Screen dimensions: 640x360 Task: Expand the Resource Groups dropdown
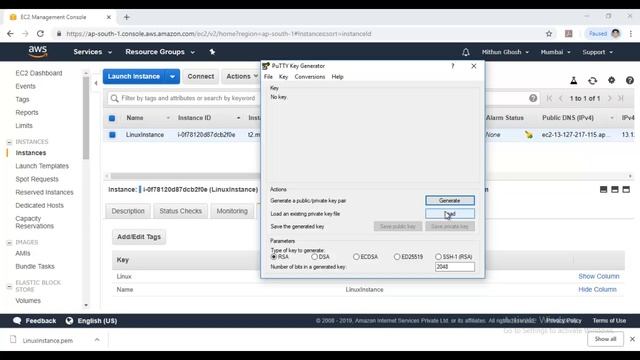160,52
